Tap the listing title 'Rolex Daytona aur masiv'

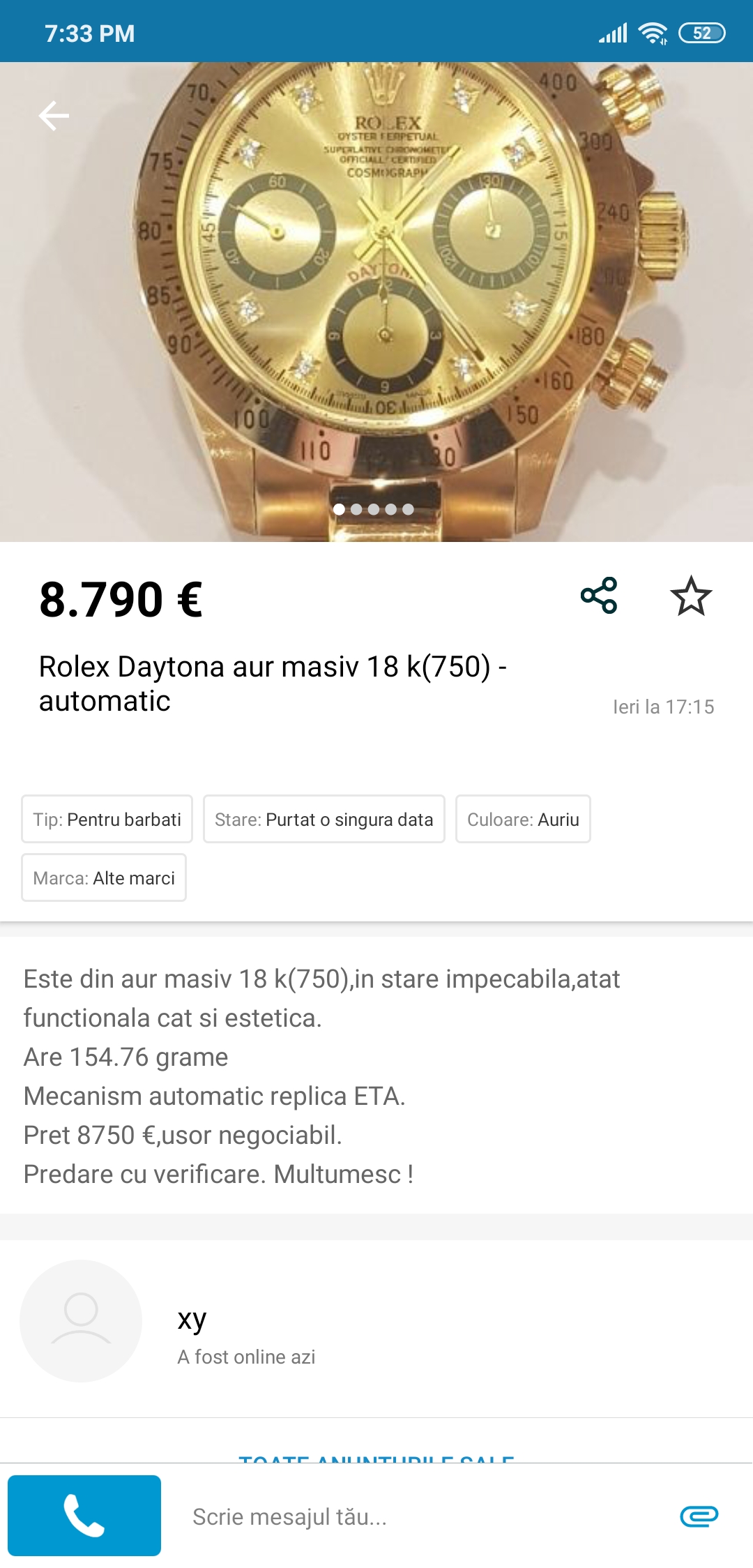coord(272,683)
